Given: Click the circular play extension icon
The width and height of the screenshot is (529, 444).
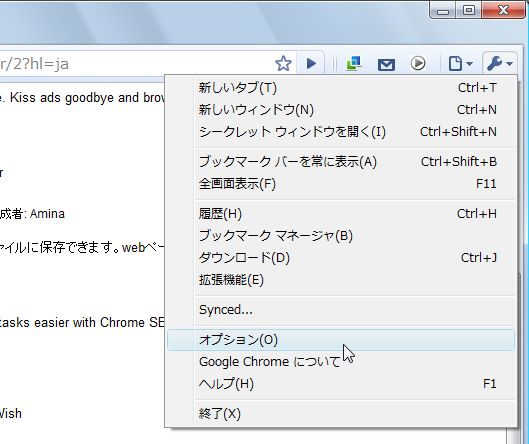Looking at the screenshot, I should tap(418, 63).
